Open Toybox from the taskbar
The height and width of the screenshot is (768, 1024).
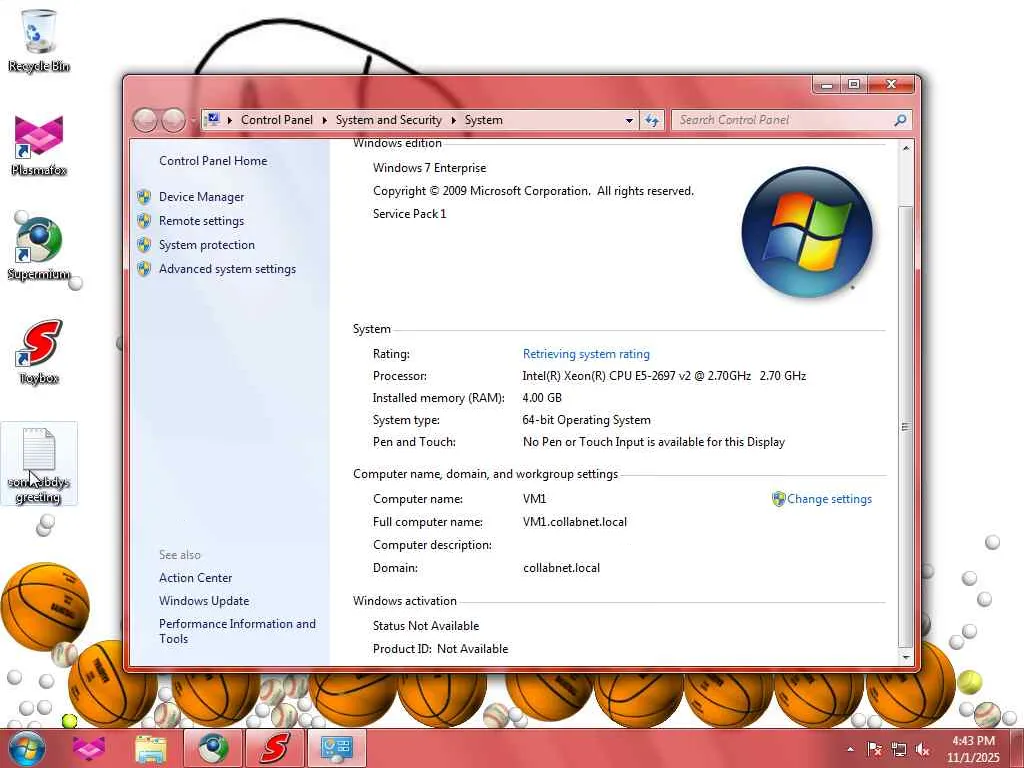coord(274,748)
